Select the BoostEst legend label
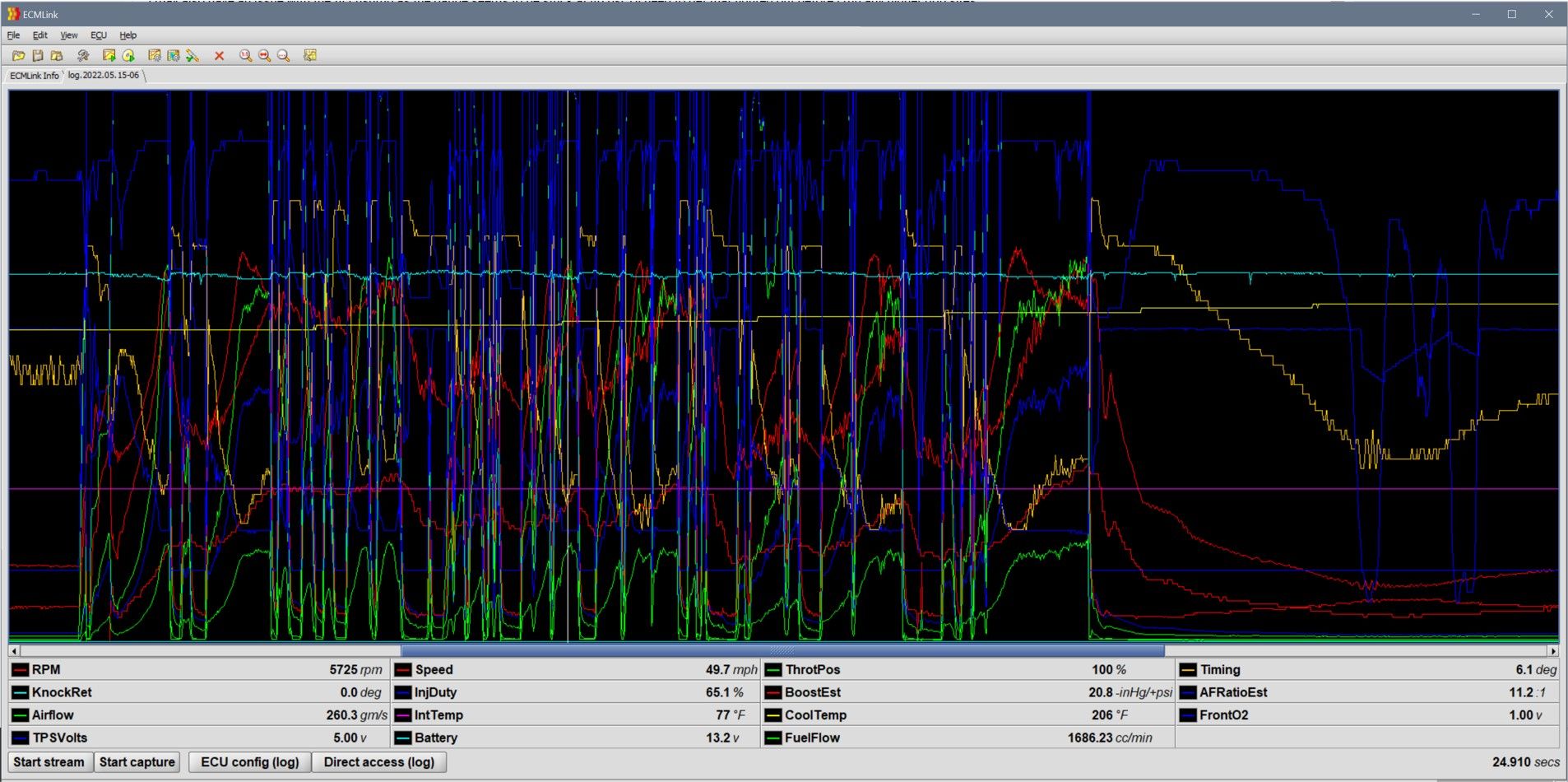 pyautogui.click(x=813, y=693)
